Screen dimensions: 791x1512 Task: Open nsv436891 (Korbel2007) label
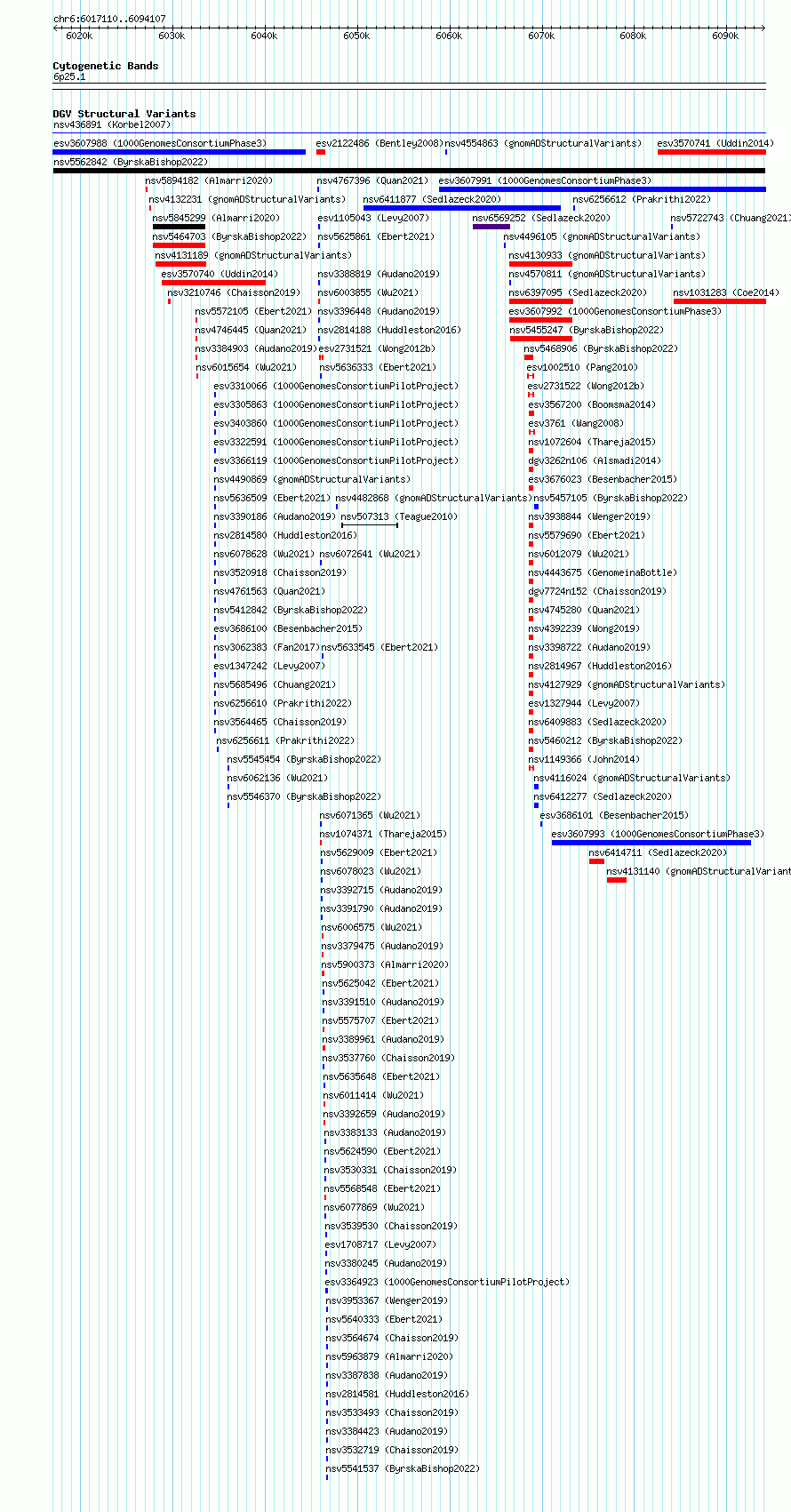(x=112, y=125)
